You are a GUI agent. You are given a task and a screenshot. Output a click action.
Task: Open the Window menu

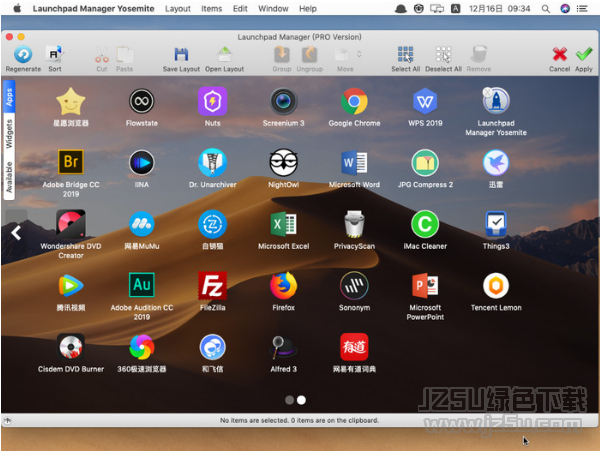273,8
